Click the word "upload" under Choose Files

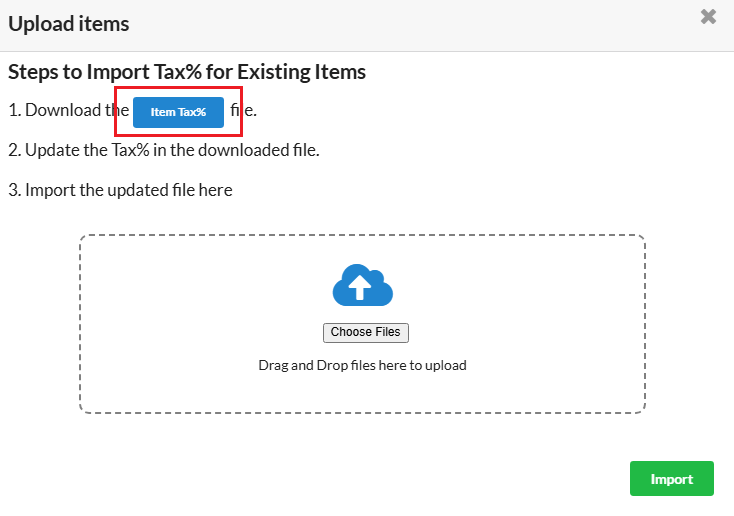pos(446,365)
